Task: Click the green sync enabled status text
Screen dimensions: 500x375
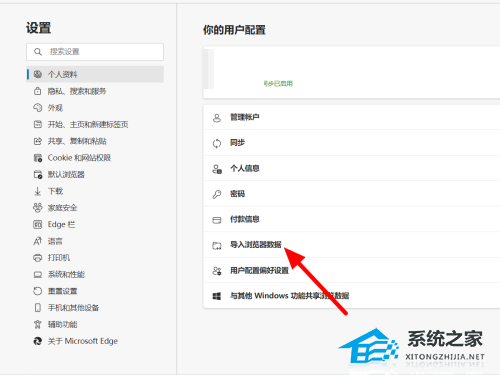Action: 278,83
